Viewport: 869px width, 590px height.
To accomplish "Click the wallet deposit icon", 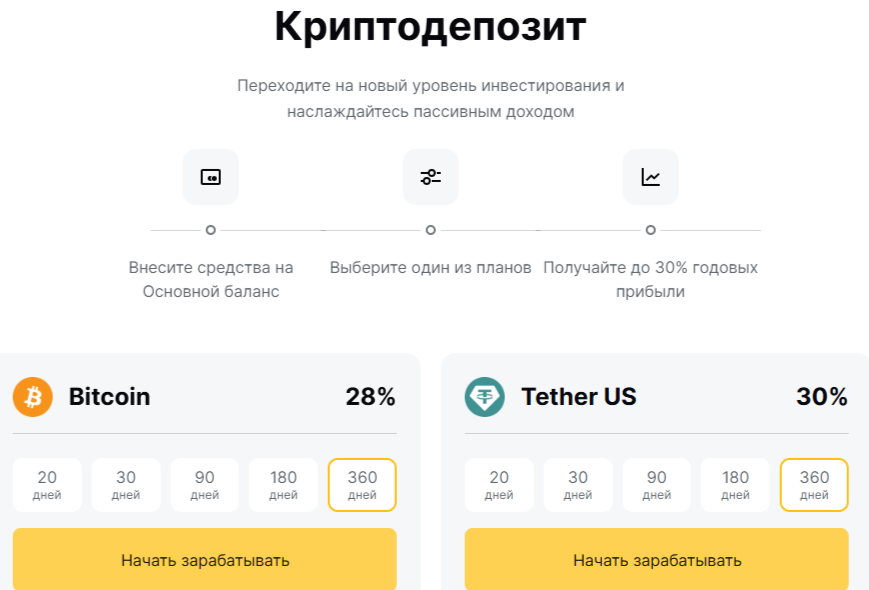I will point(211,177).
